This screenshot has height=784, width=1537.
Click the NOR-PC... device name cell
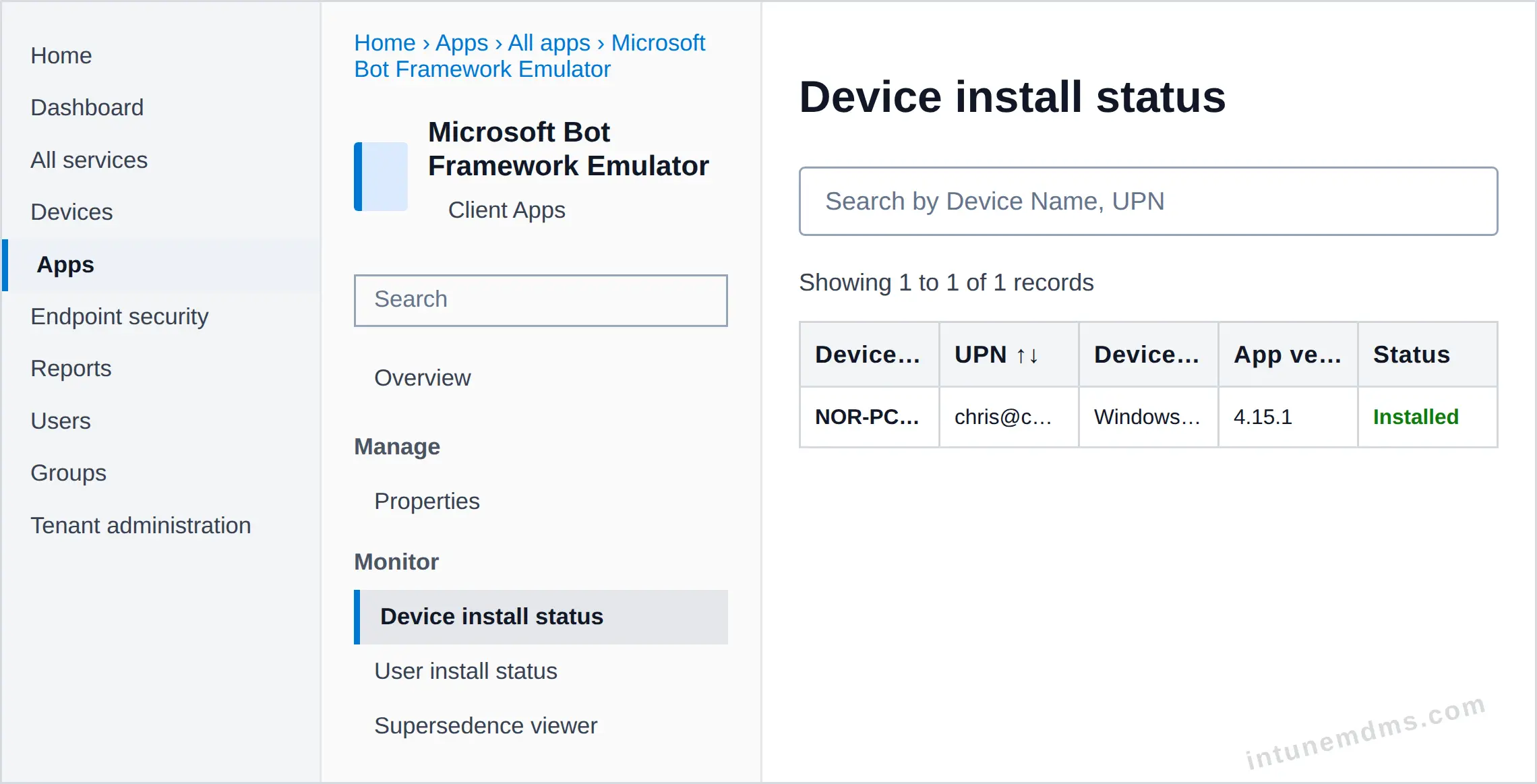pyautogui.click(x=869, y=417)
